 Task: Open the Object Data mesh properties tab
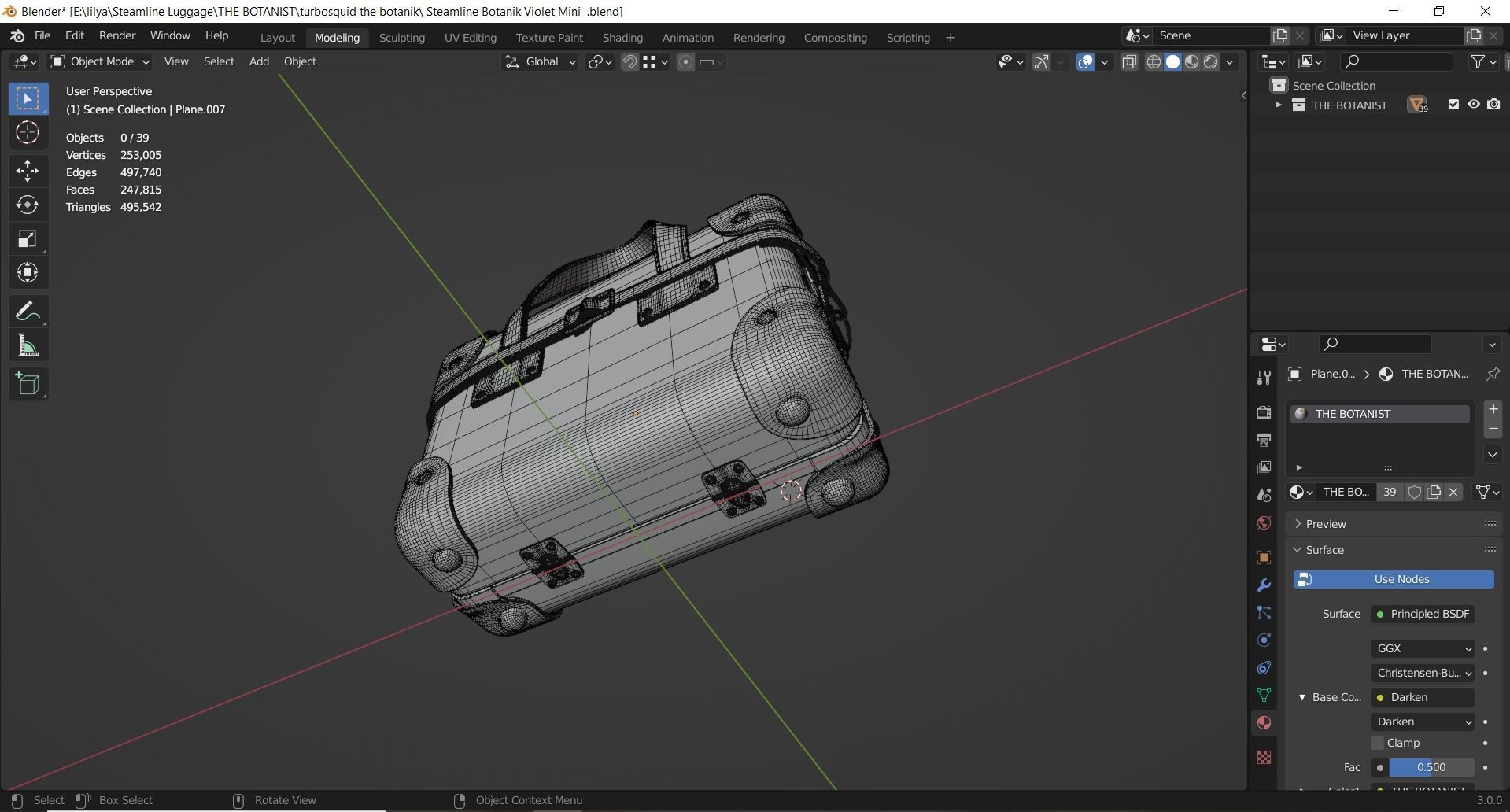point(1264,696)
